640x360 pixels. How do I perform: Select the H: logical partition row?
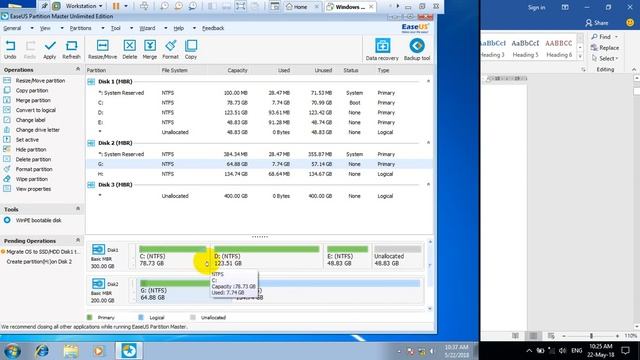point(259,174)
